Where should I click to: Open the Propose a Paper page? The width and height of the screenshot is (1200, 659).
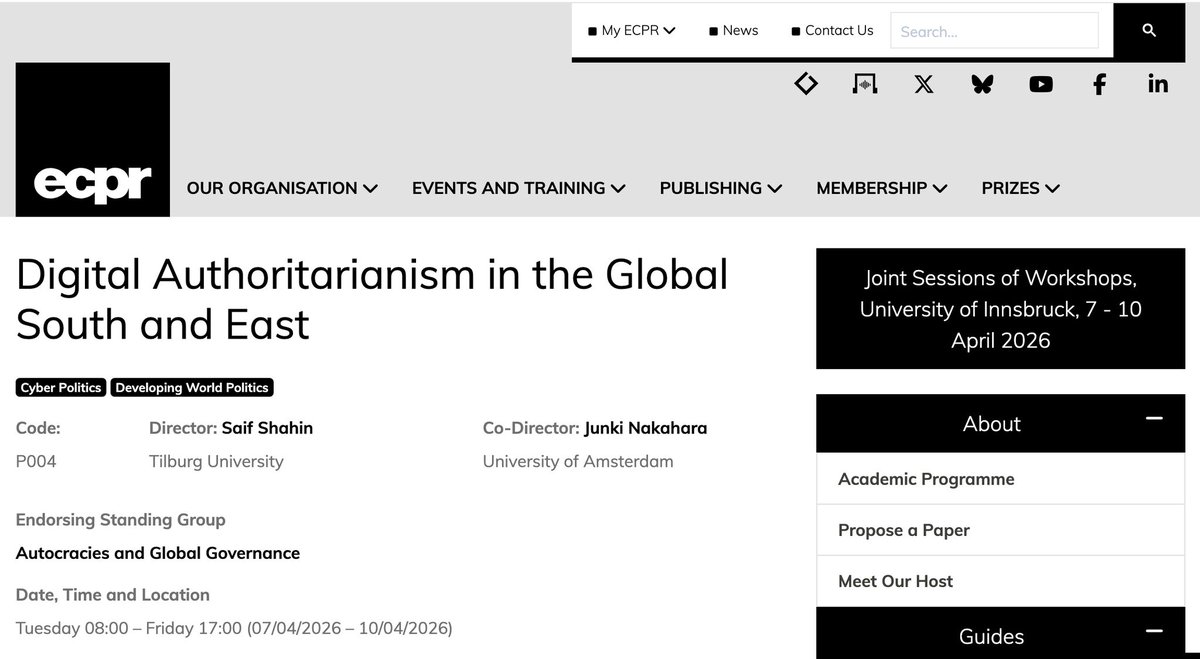pyautogui.click(x=1000, y=530)
